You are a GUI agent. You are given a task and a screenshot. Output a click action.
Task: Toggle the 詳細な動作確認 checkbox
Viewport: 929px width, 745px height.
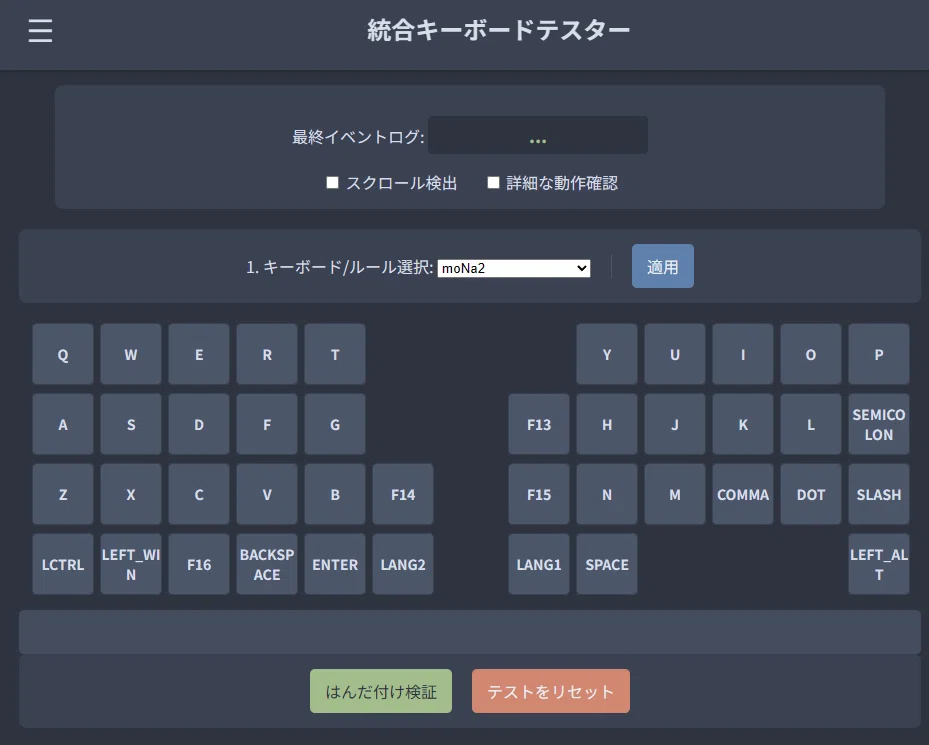493,183
